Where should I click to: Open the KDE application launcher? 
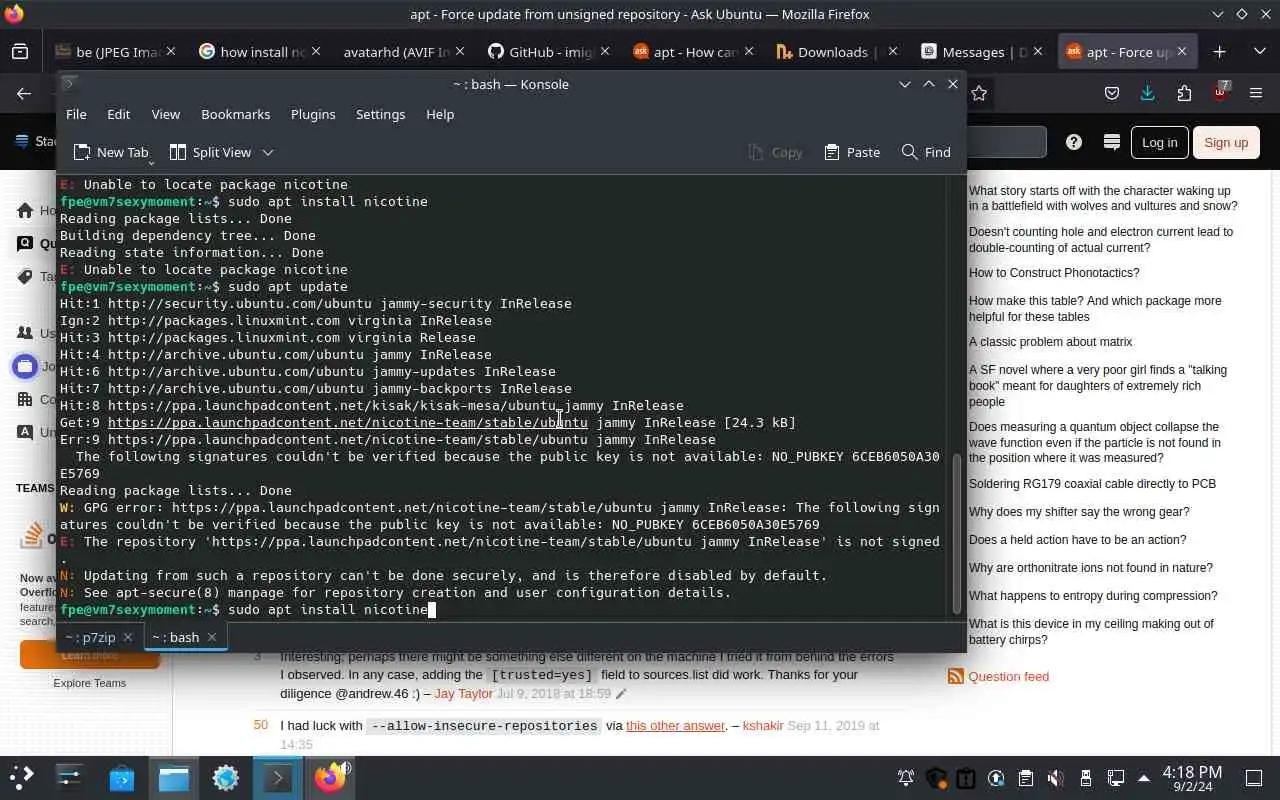click(21, 777)
